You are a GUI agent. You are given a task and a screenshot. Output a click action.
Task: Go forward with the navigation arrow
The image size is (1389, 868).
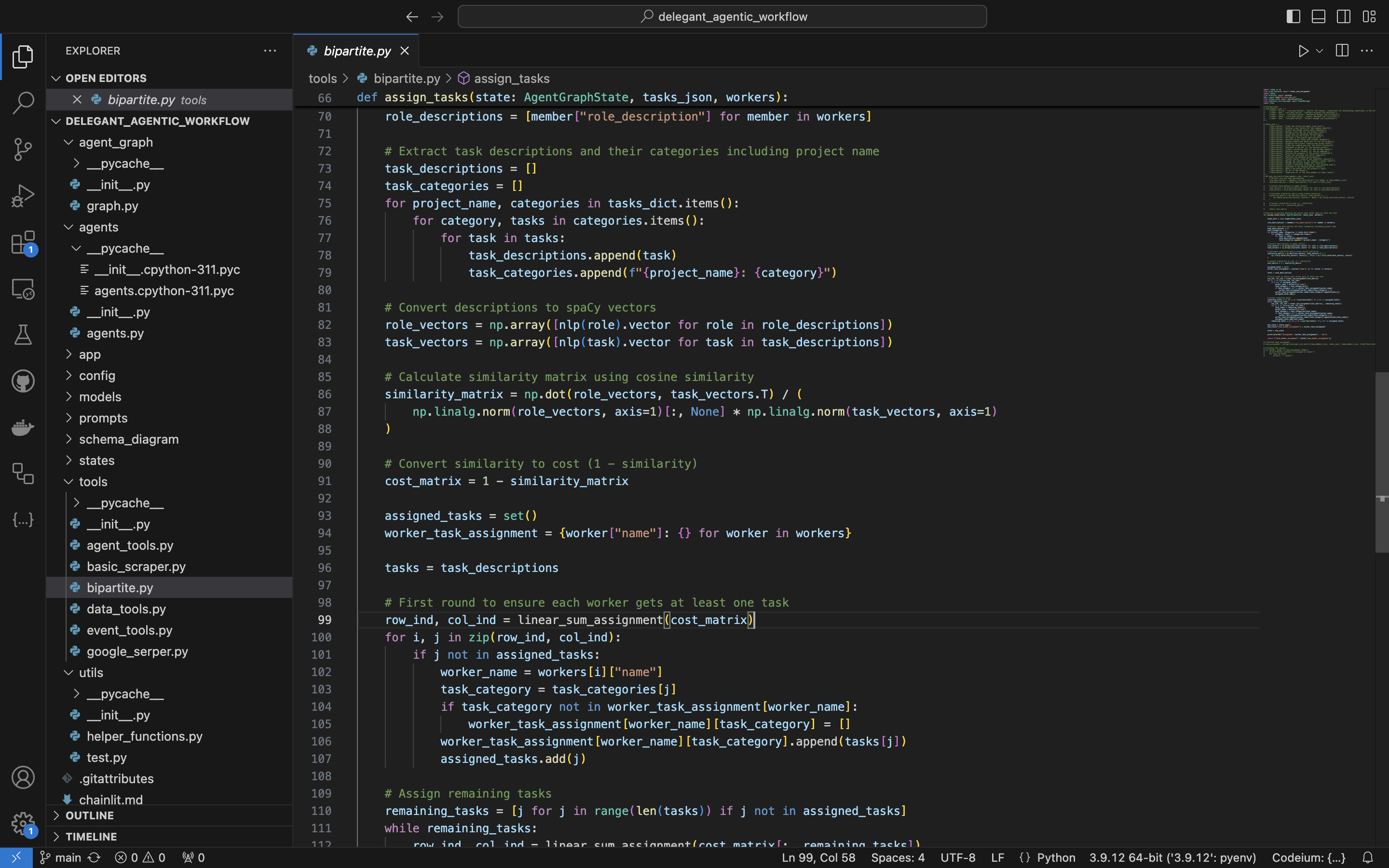(437, 17)
